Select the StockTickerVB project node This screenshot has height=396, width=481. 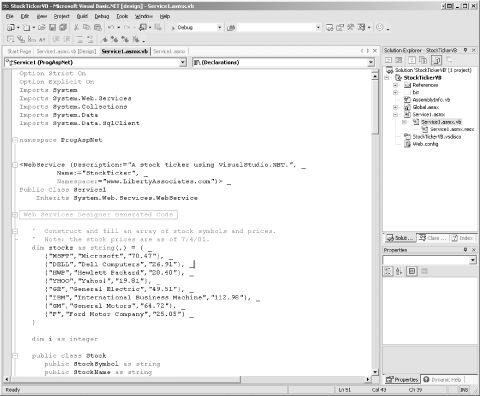coord(423,78)
